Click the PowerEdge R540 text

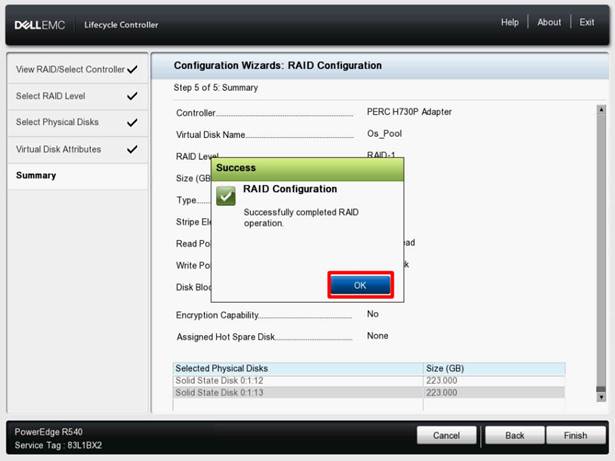point(49,432)
